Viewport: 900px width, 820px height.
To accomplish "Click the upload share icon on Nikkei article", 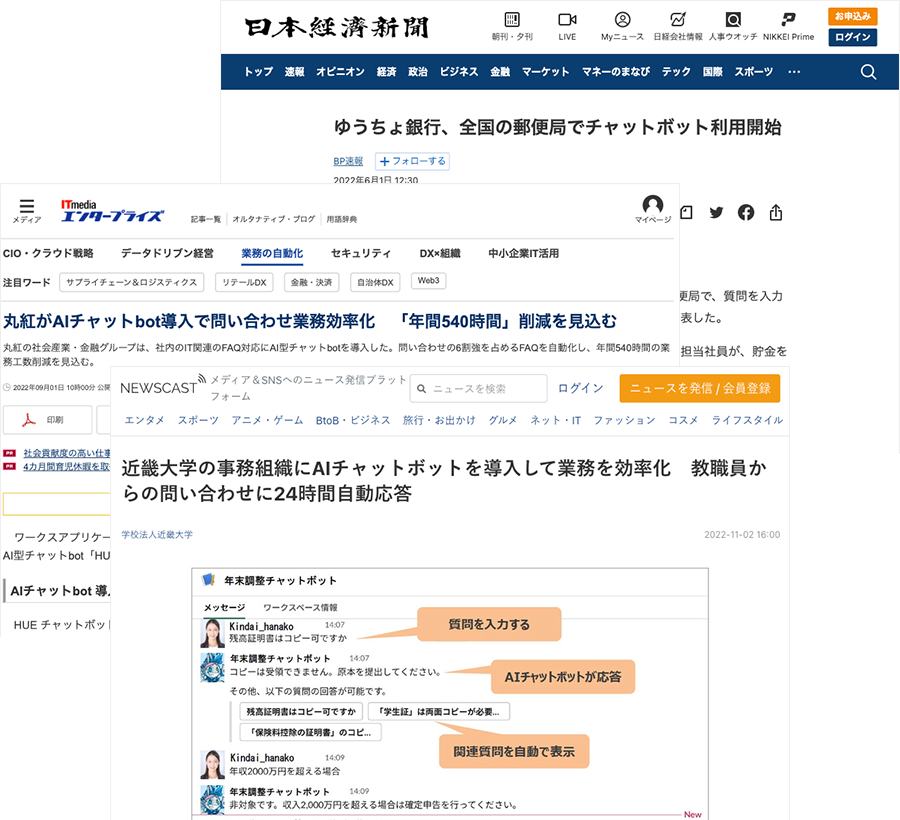I will coord(776,212).
